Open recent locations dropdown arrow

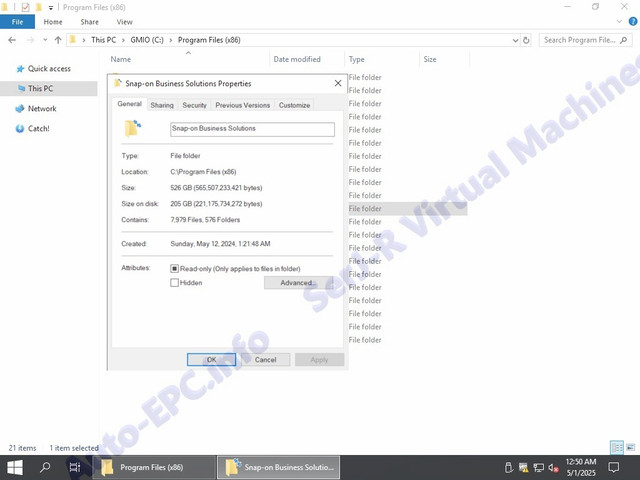45,40
